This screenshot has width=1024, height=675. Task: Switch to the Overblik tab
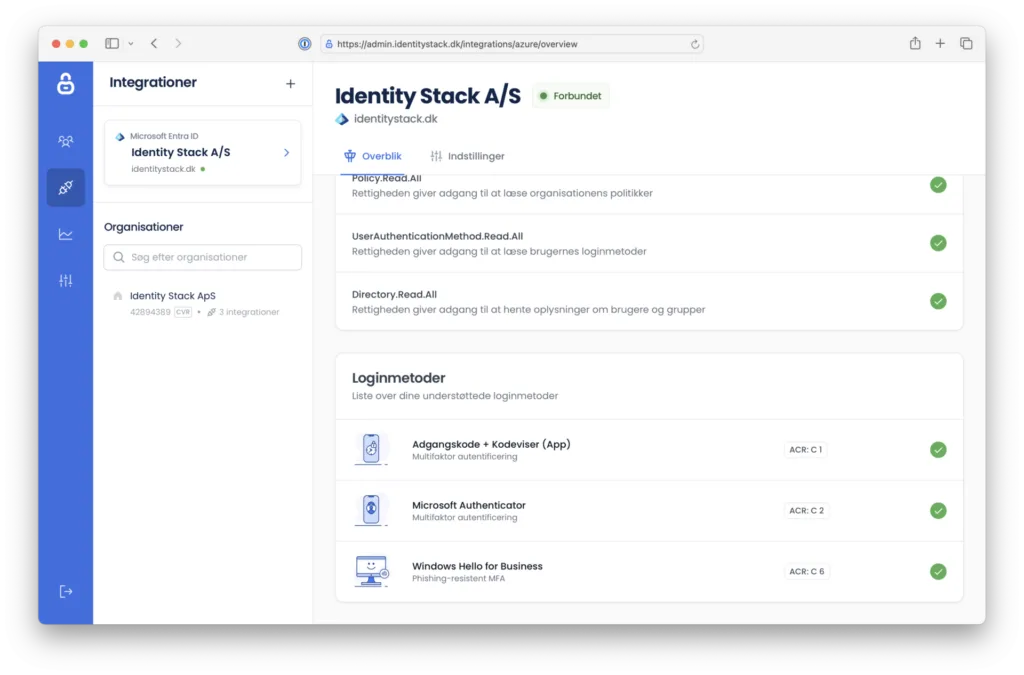tap(372, 156)
